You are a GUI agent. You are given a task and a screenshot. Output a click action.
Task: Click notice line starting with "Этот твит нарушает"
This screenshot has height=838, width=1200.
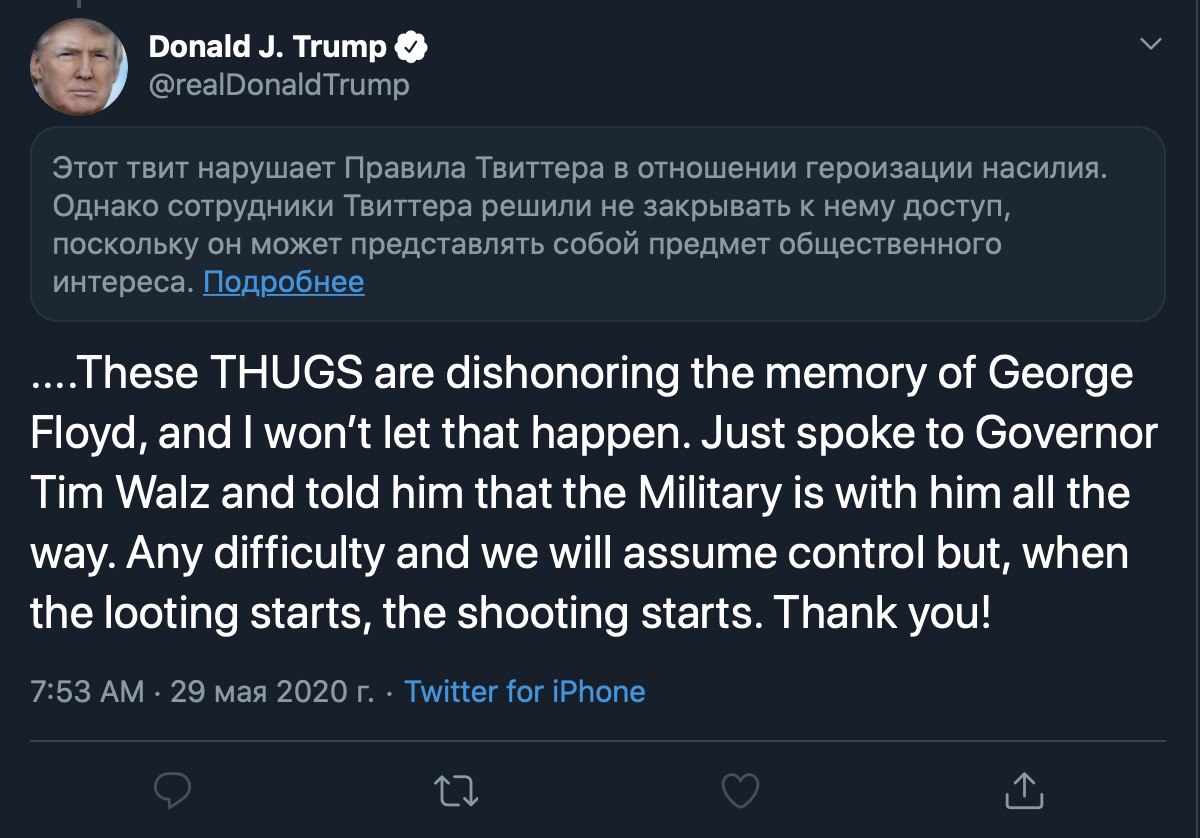tap(580, 169)
